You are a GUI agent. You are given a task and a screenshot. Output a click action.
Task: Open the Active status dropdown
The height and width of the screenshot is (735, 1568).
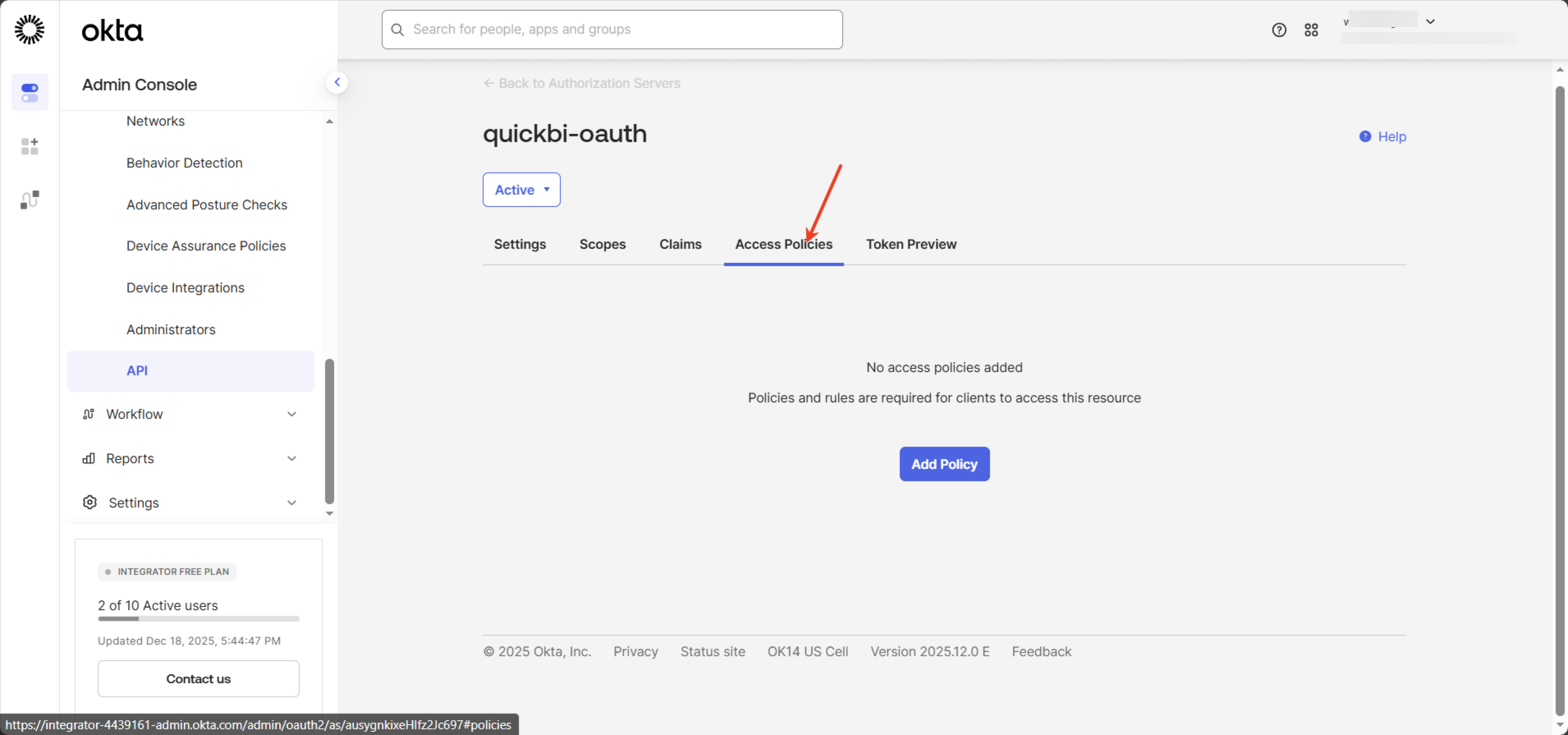(x=521, y=190)
